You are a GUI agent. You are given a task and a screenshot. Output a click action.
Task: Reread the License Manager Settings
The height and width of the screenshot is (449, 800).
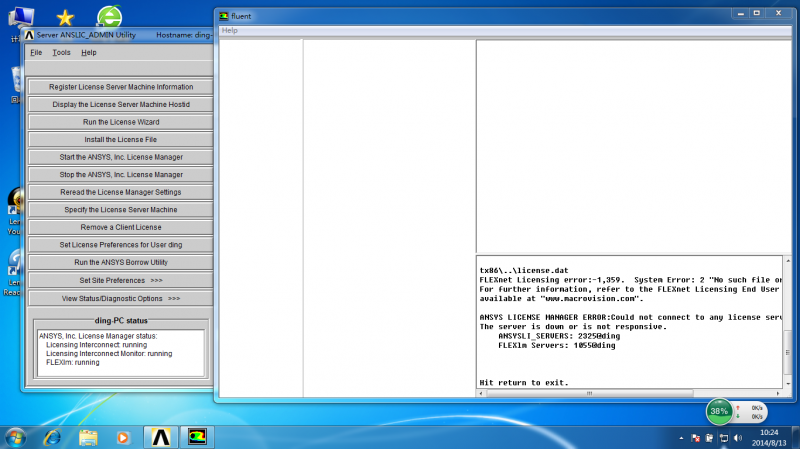click(121, 192)
